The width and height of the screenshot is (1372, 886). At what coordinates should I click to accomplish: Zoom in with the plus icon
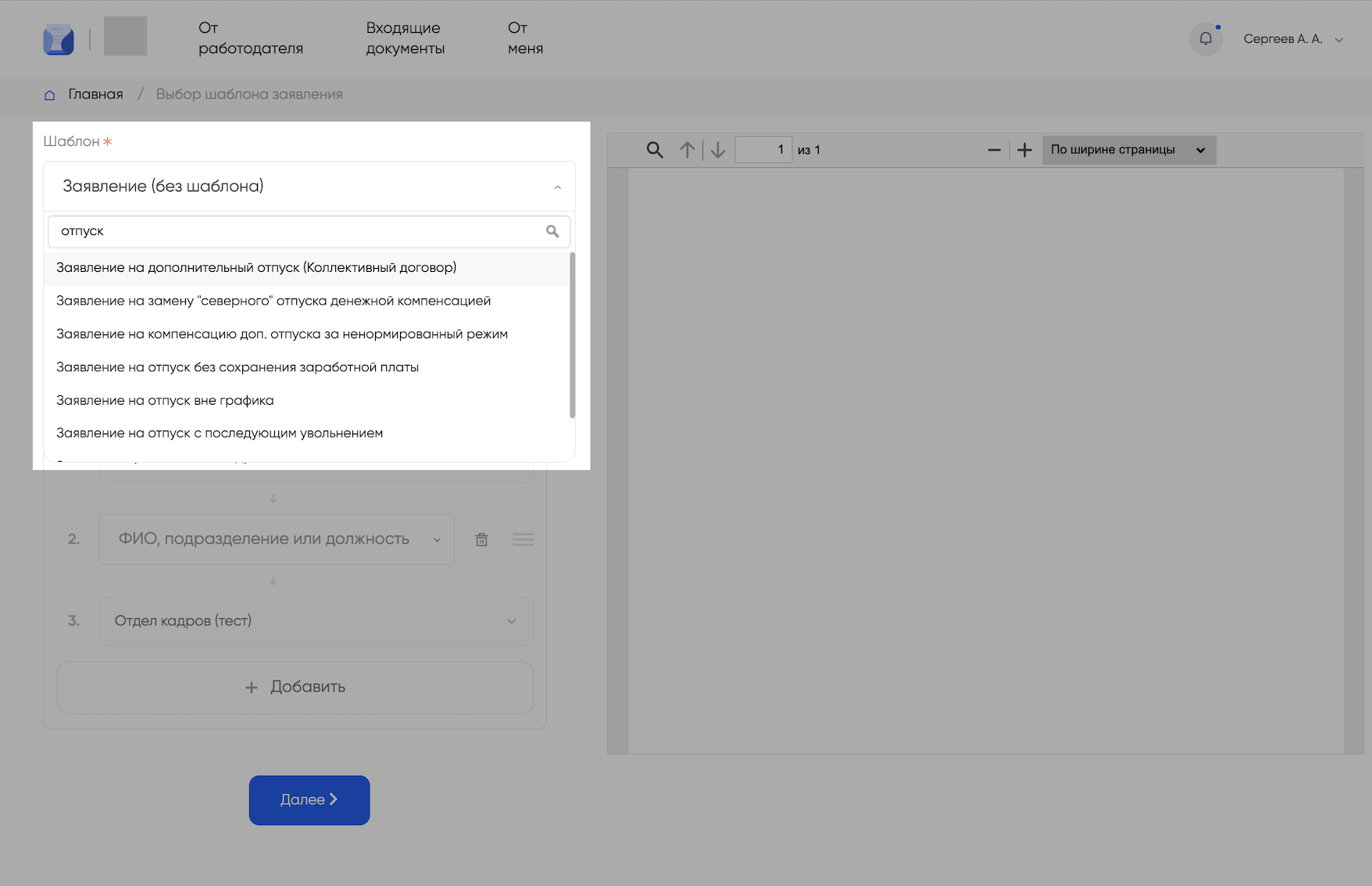(1024, 150)
